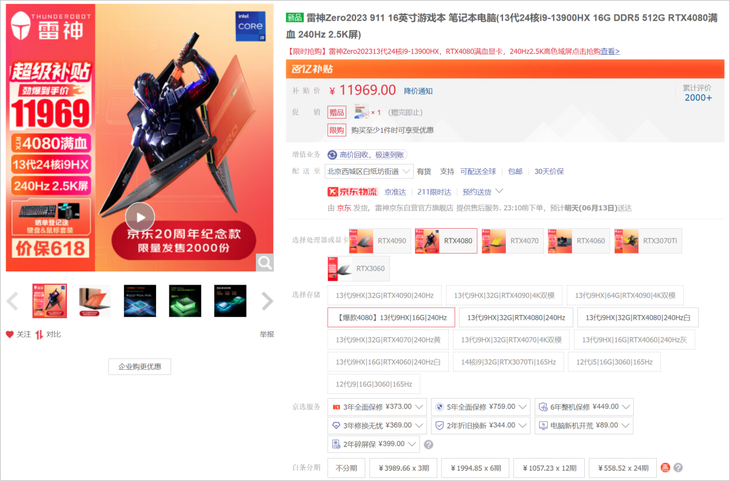Screen dimensions: 730x481
Task: Choose 12代i9|16G|3060|165Hz configuration
Action: [x=374, y=384]
